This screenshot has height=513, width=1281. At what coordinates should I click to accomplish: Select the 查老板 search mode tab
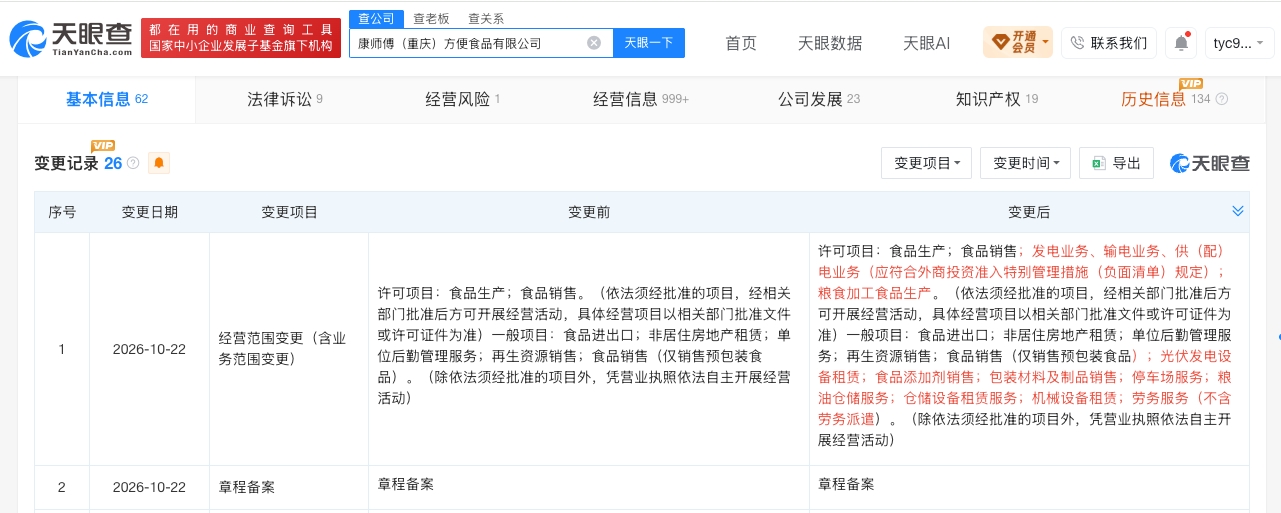pos(431,18)
